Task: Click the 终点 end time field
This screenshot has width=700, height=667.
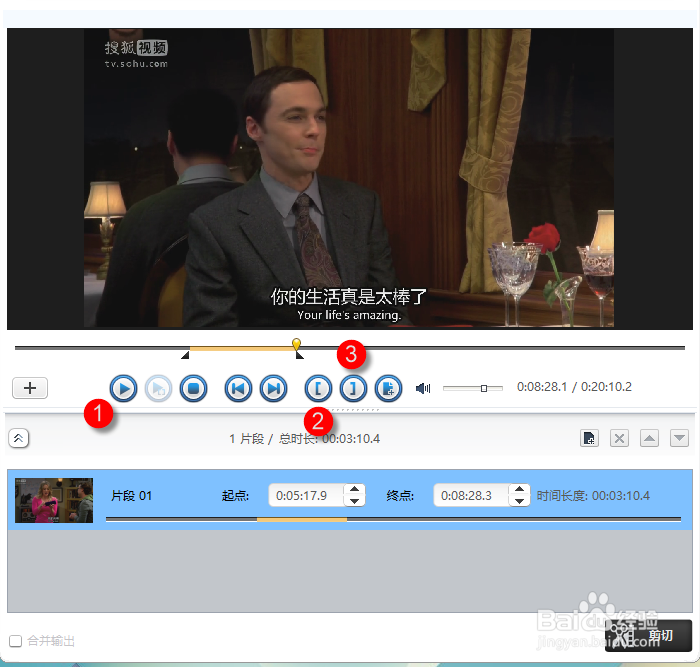Action: (471, 496)
